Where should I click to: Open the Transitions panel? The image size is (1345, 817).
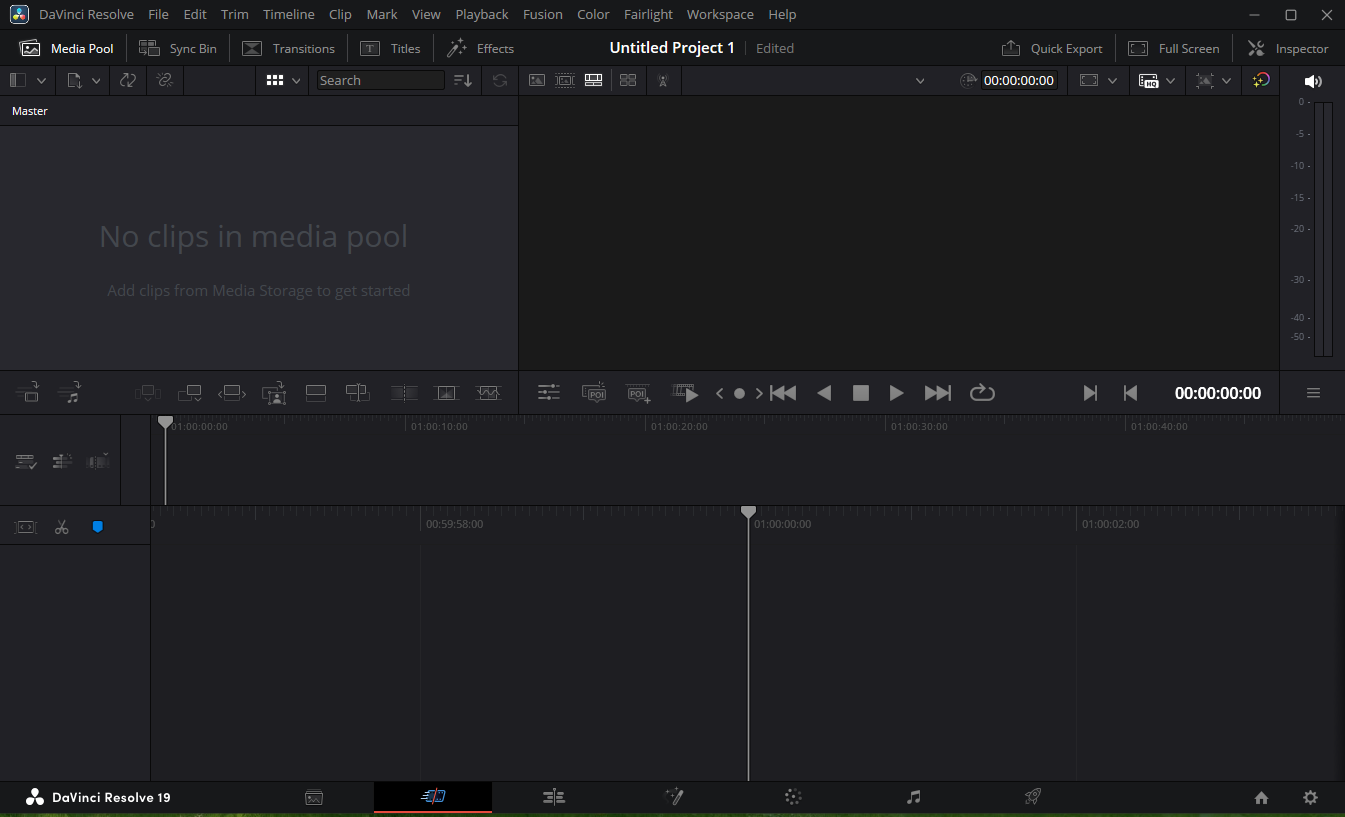[288, 48]
